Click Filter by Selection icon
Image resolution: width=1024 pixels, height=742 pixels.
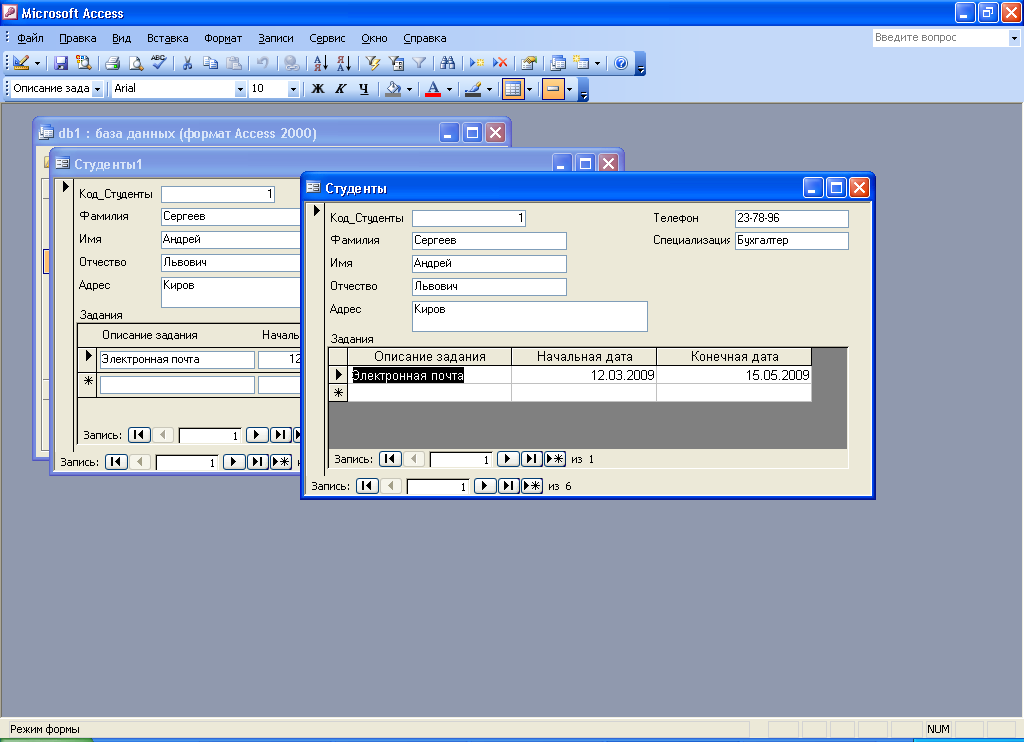click(x=373, y=63)
